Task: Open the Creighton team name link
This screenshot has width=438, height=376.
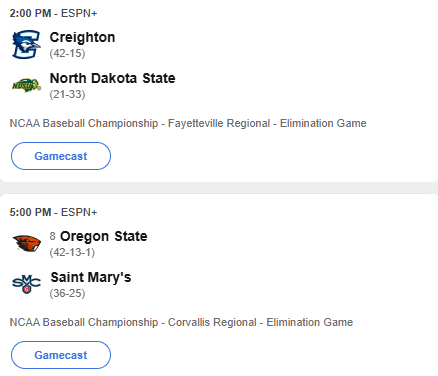Action: click(x=82, y=37)
